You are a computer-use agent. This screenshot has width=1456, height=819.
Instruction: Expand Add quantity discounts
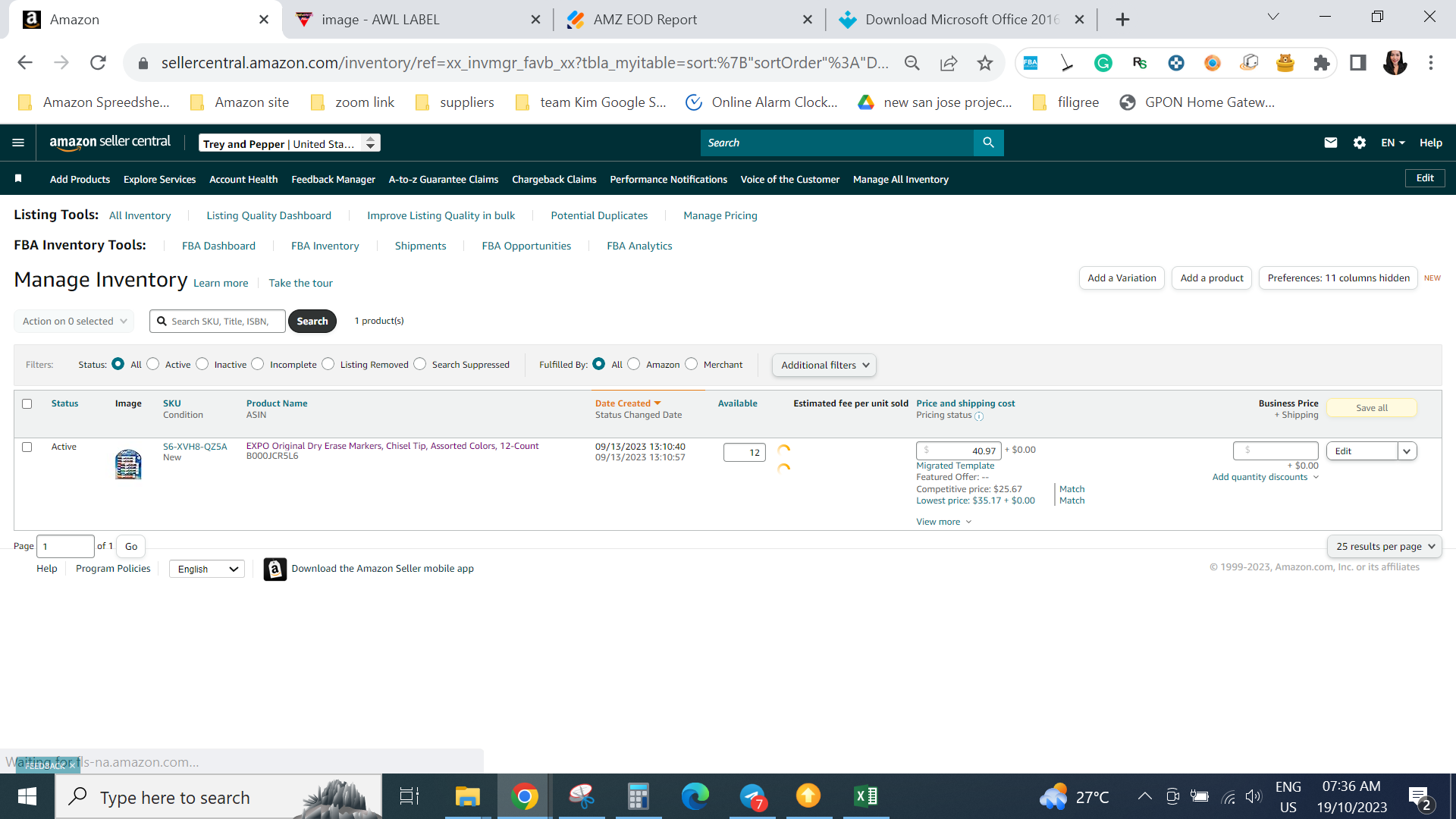point(1265,477)
